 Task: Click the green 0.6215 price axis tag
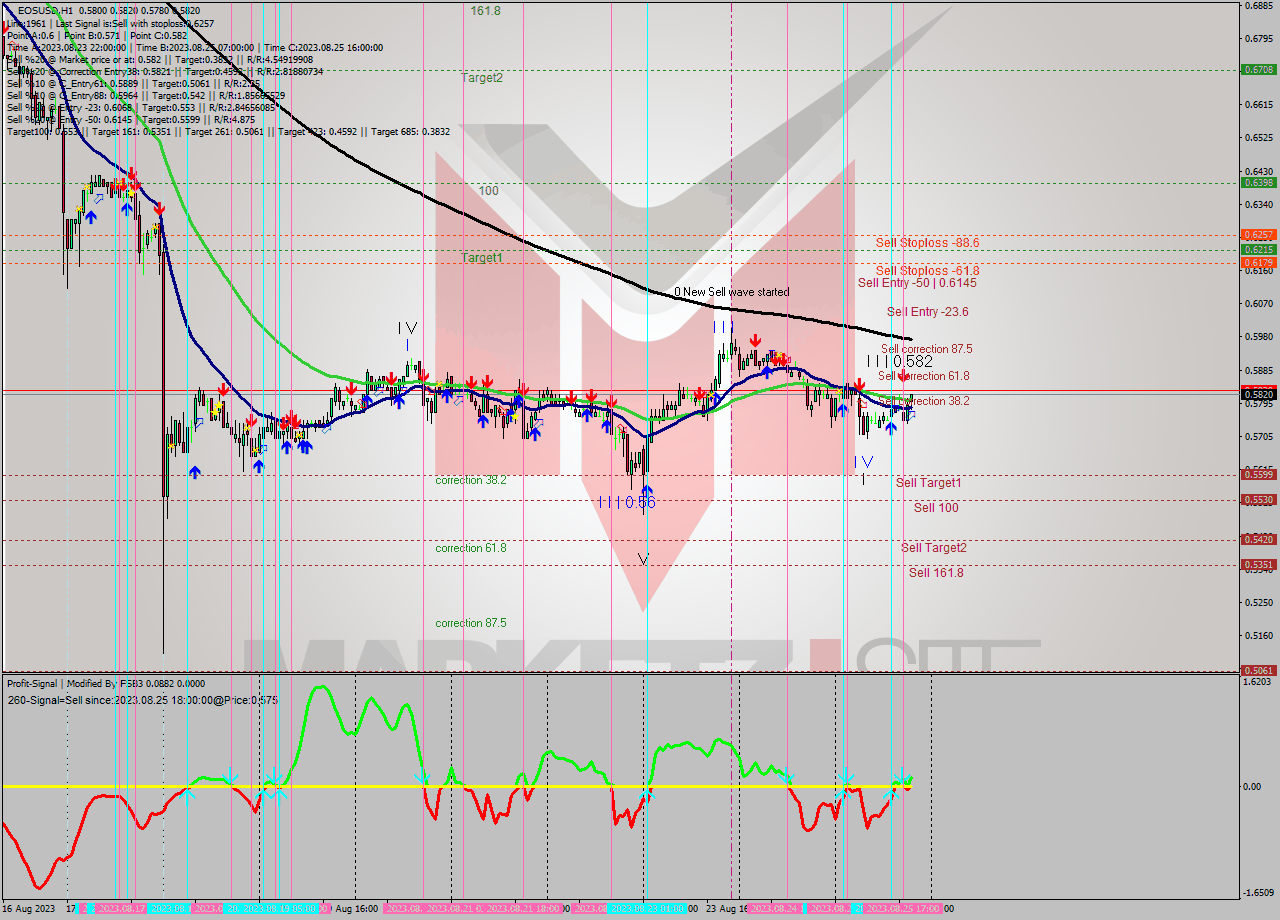tap(1258, 249)
